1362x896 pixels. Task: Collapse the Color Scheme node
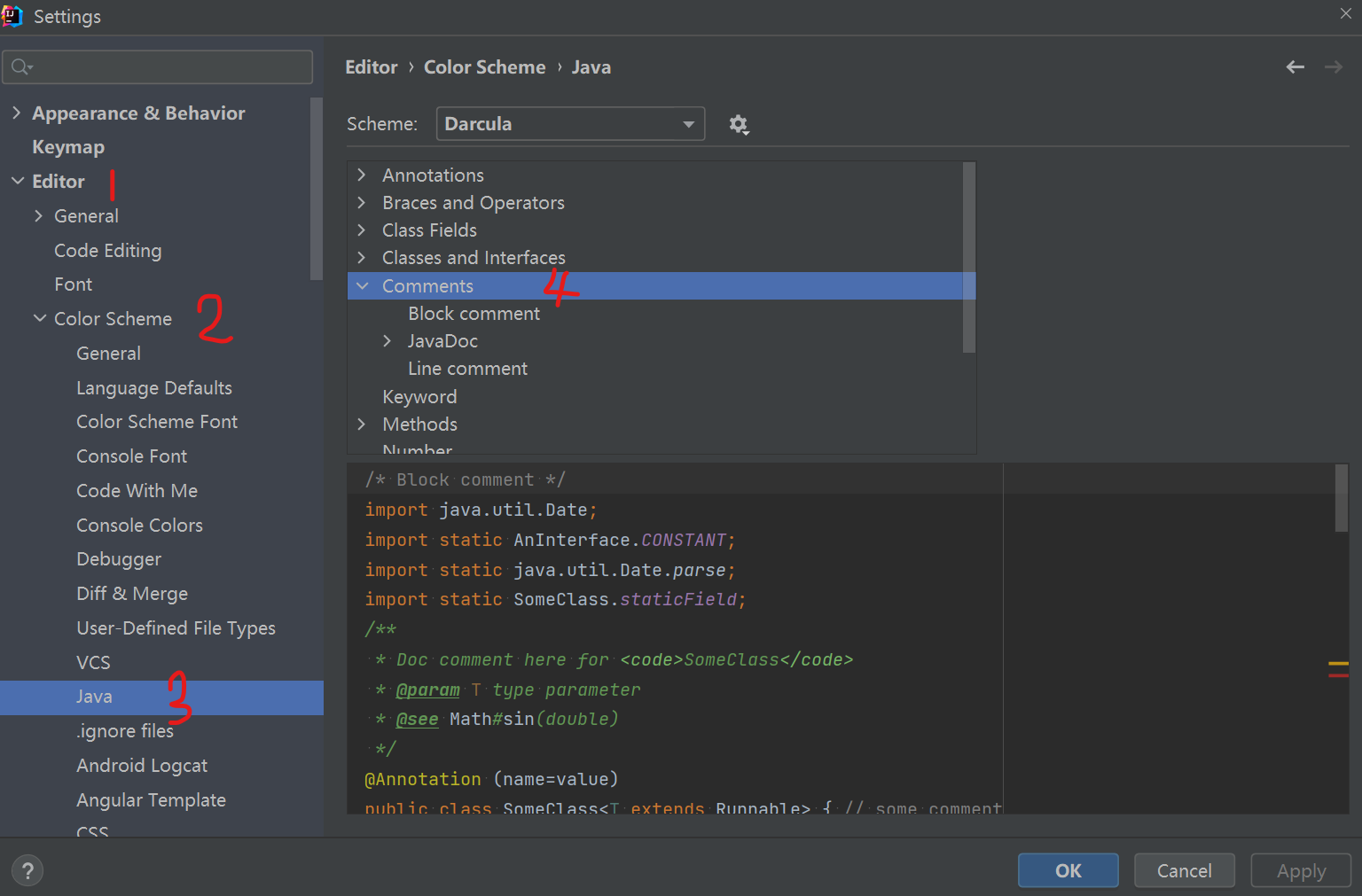40,318
